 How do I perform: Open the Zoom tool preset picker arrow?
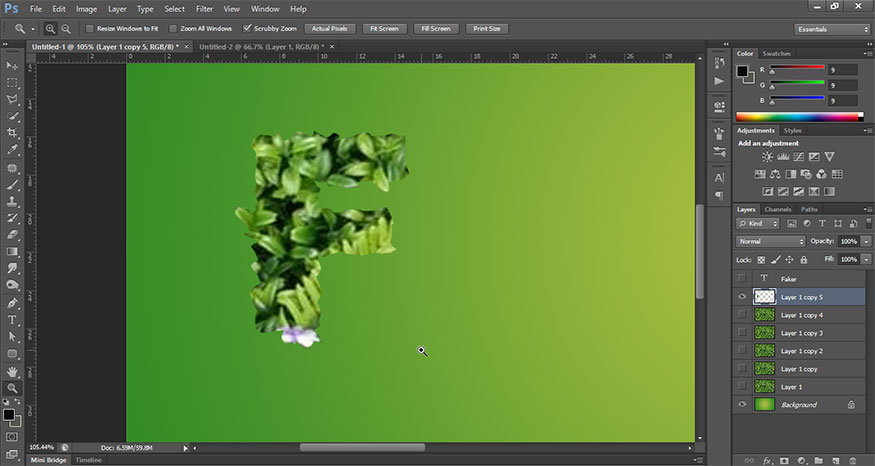(x=32, y=28)
